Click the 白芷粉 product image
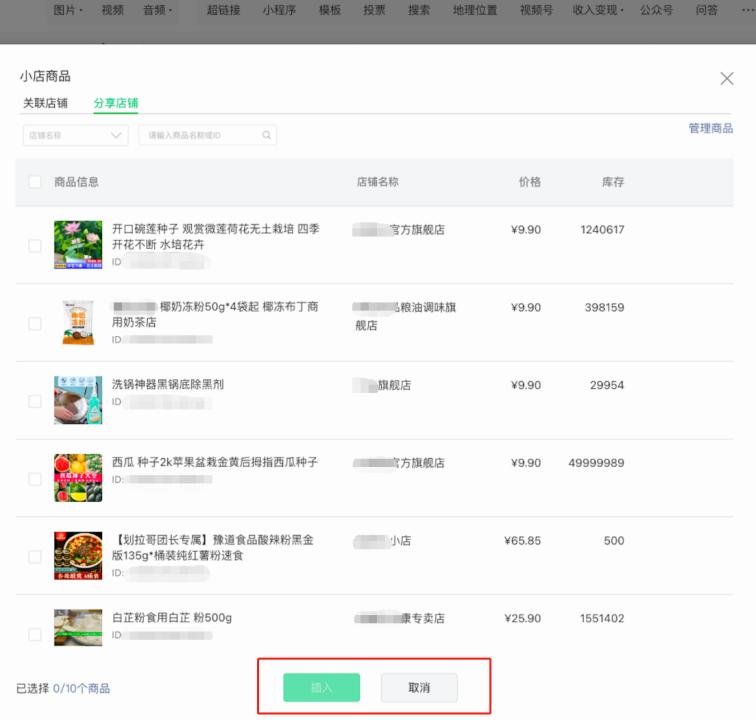 click(78, 627)
